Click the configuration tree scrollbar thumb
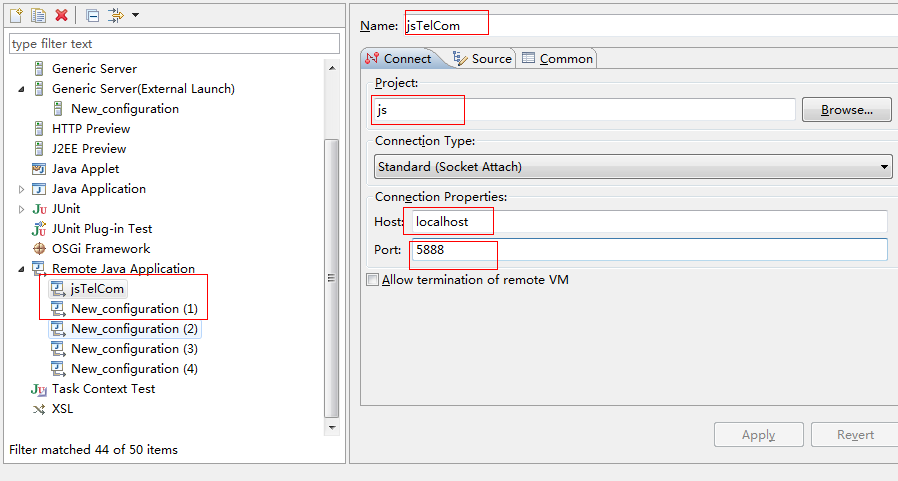This screenshot has width=898, height=481. [x=332, y=278]
